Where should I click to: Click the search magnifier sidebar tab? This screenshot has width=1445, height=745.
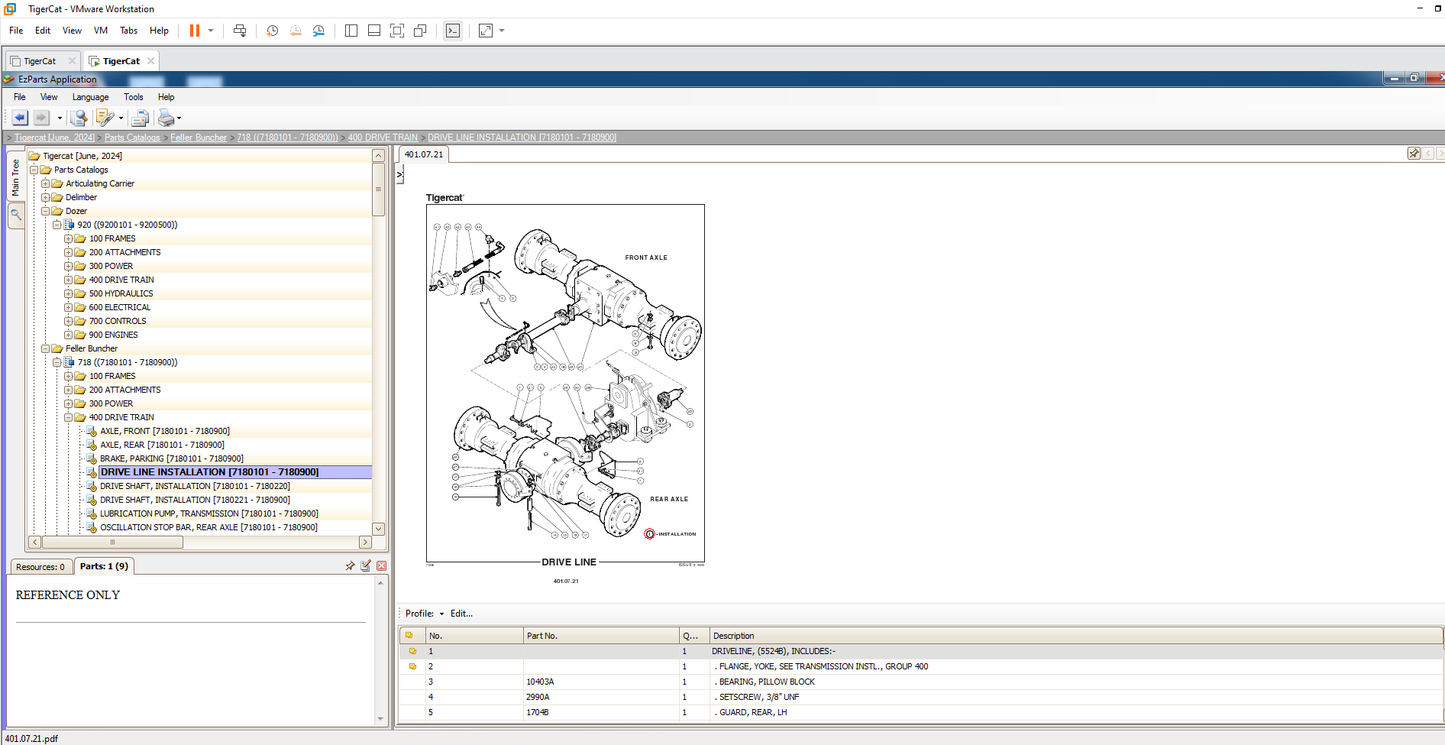point(15,215)
